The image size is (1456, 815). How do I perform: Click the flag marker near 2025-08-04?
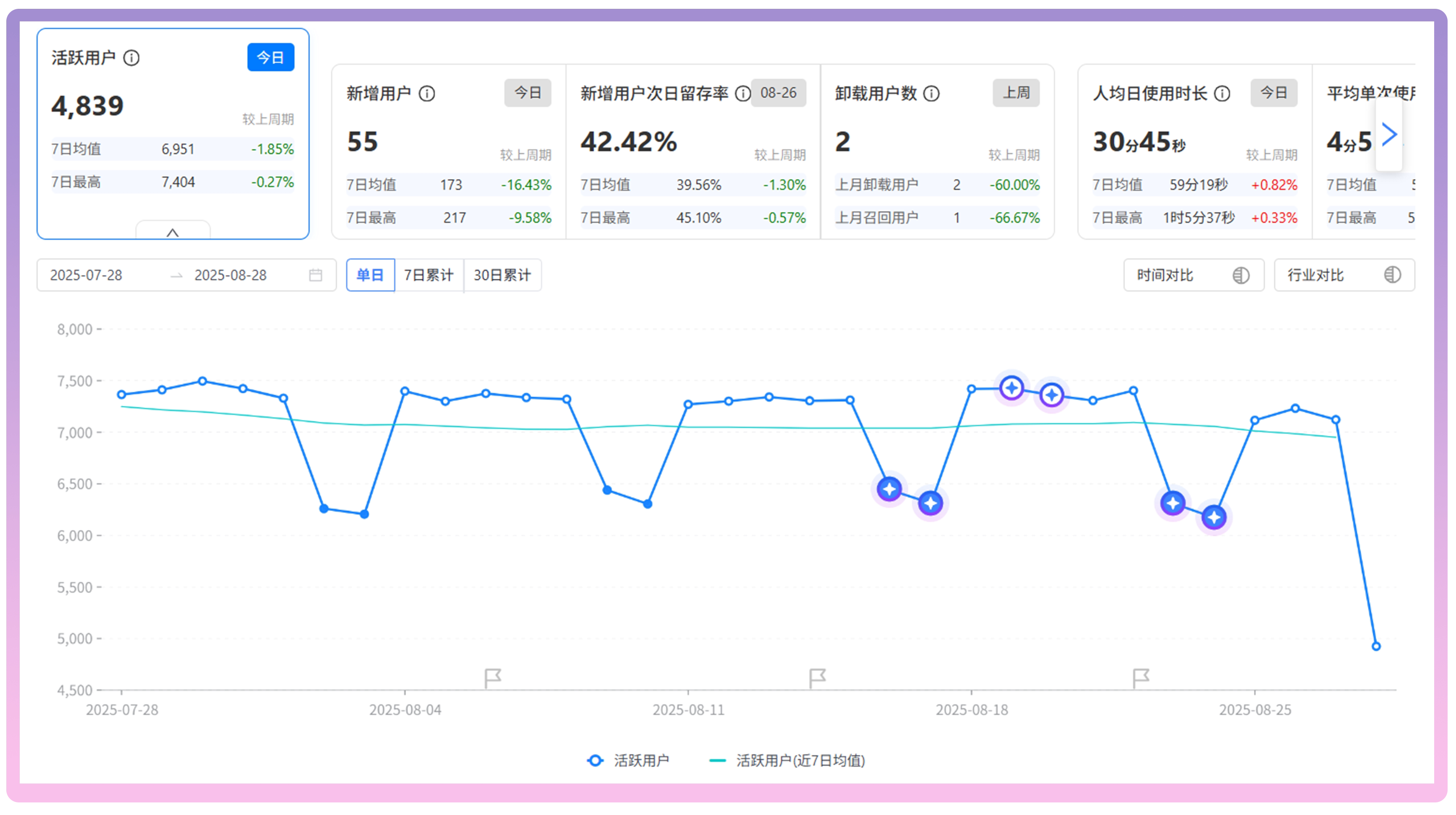click(x=492, y=677)
